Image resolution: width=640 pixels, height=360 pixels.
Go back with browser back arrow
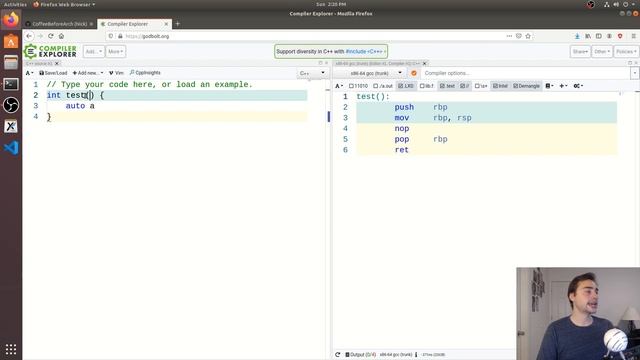click(x=29, y=36)
